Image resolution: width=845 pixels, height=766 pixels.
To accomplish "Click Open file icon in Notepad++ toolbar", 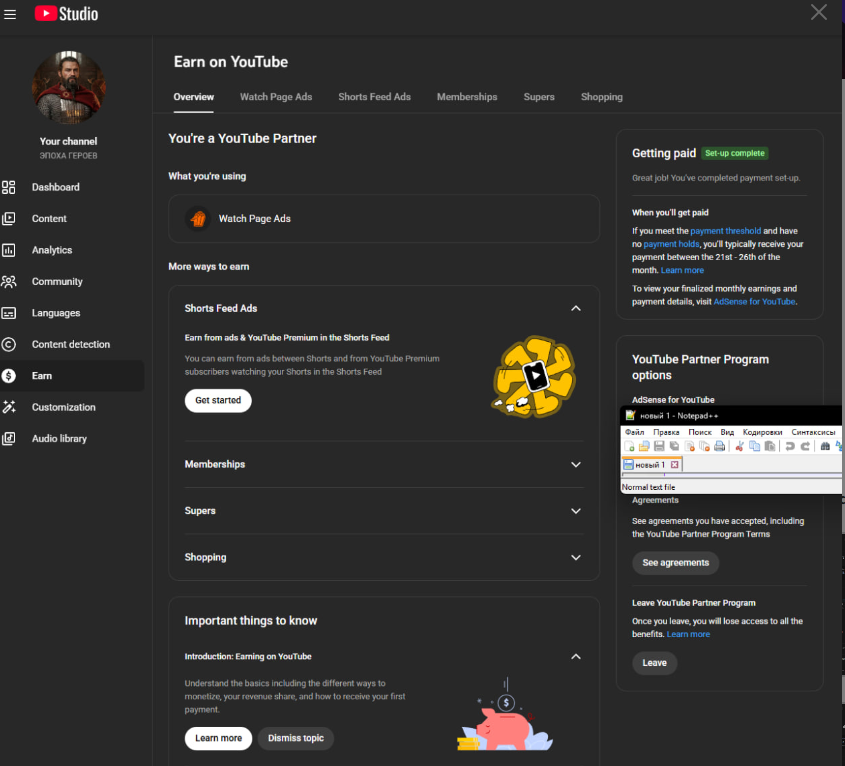I will pos(644,446).
